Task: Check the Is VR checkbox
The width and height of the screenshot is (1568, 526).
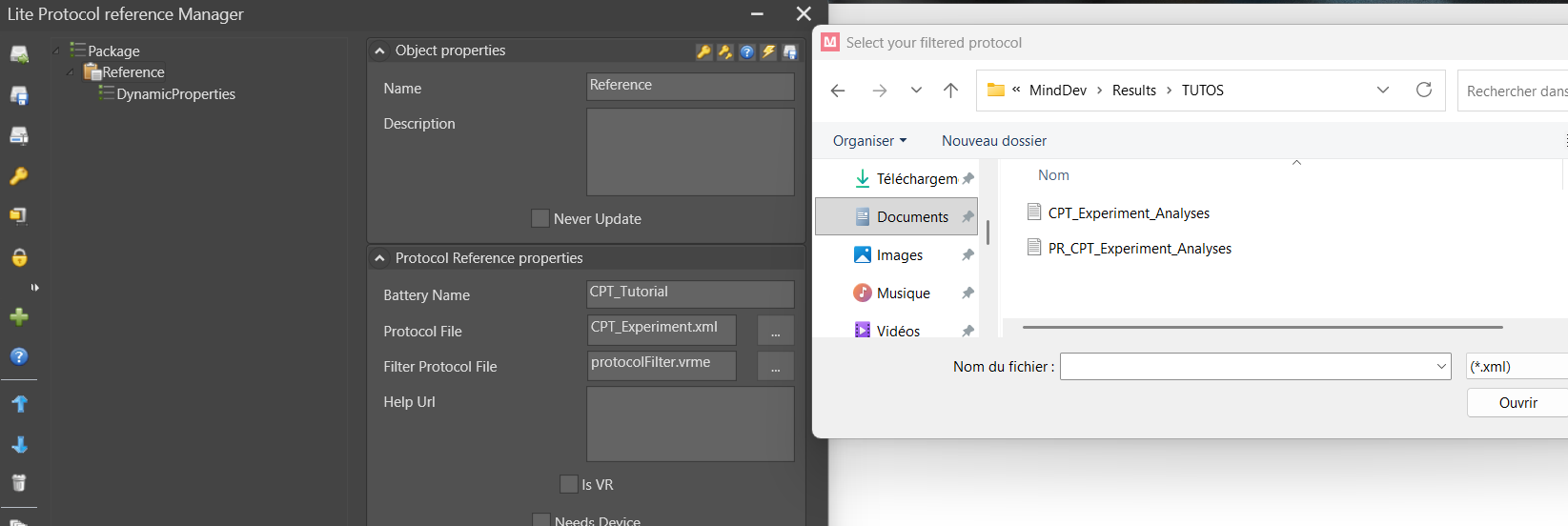Action: pos(569,484)
